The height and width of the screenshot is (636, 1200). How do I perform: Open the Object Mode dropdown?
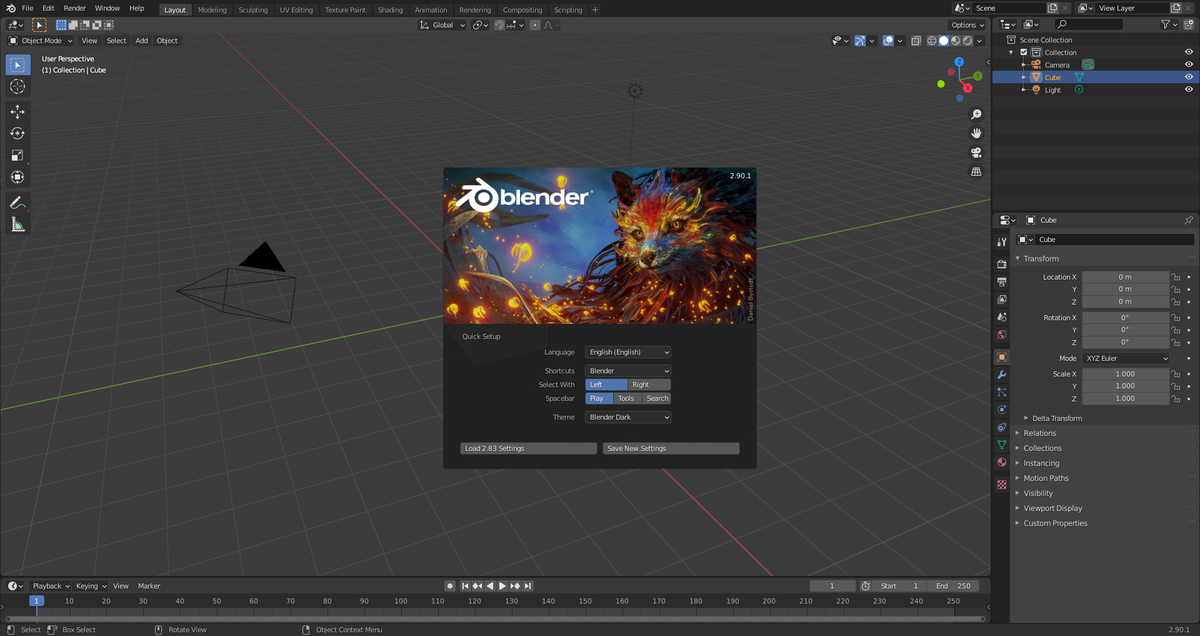tap(40, 41)
